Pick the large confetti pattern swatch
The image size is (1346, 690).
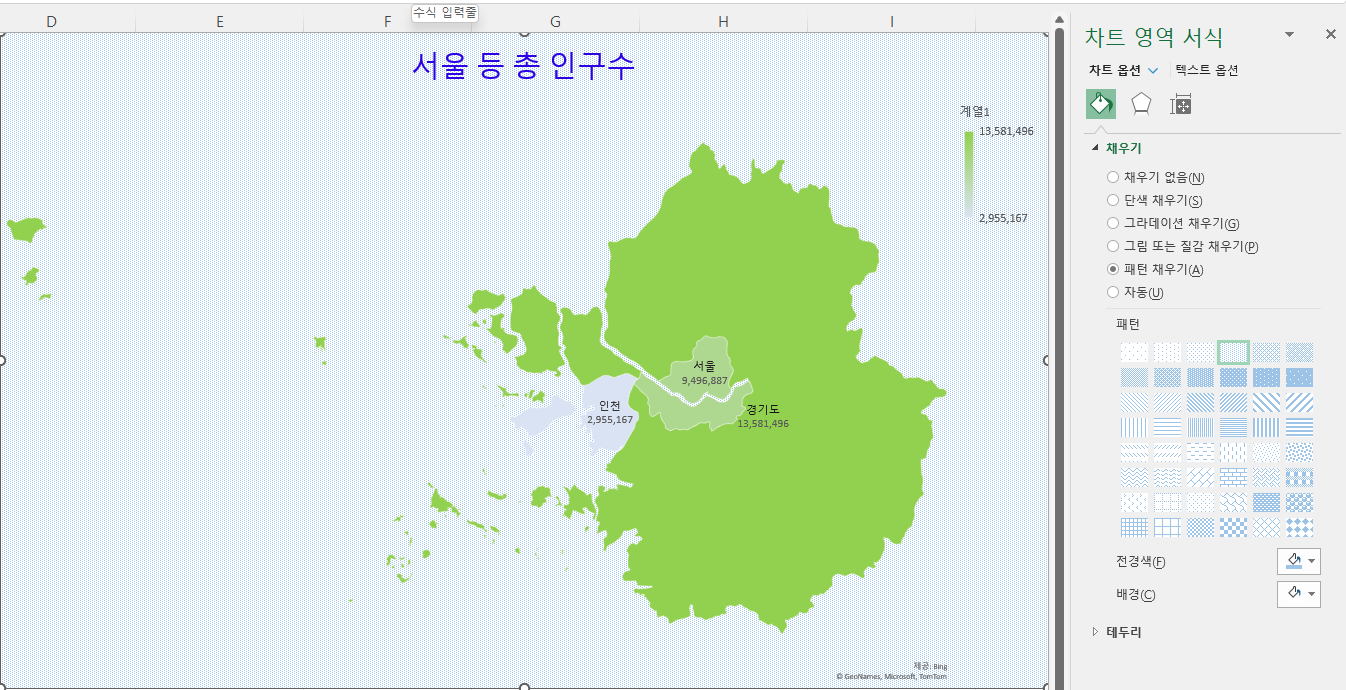pos(1299,452)
